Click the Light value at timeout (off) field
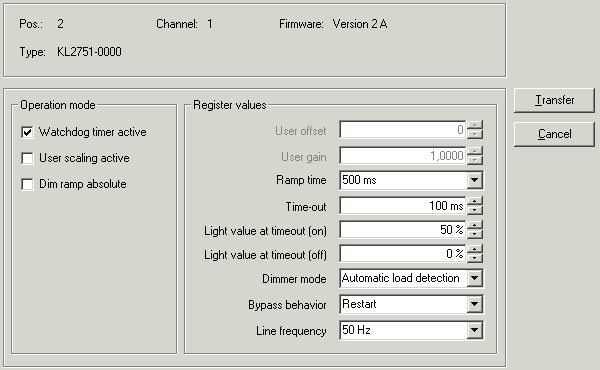Screen dimensions: 600x370 (403, 254)
